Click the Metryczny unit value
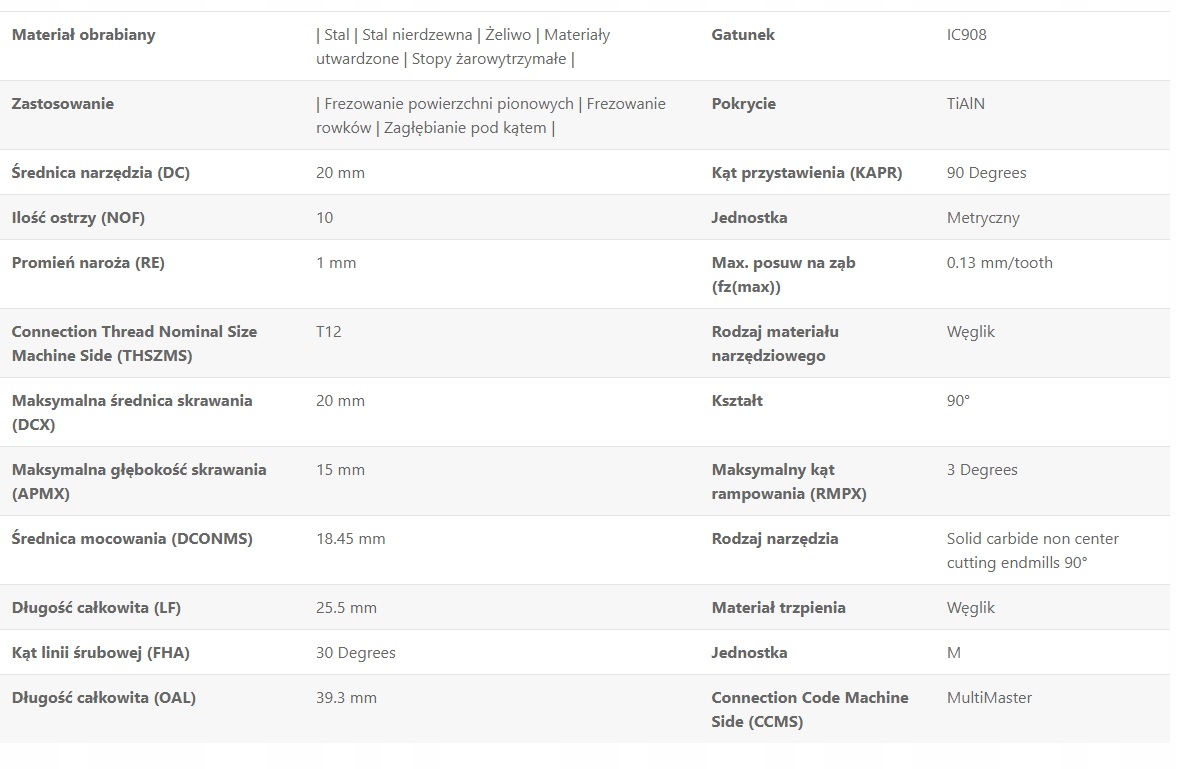1178x769 pixels. [x=983, y=218]
